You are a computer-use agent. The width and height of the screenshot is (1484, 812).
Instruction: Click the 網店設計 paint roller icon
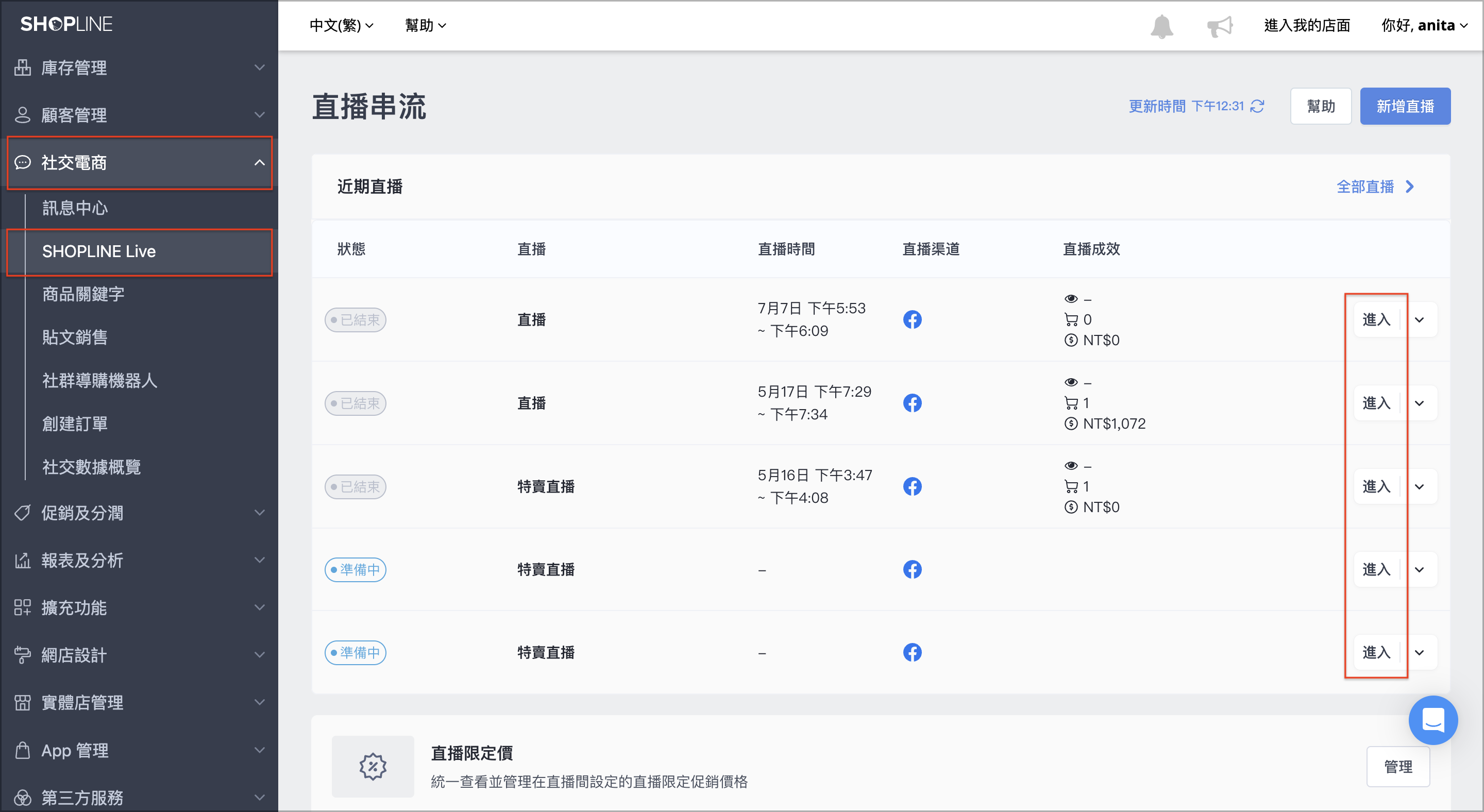coord(23,655)
